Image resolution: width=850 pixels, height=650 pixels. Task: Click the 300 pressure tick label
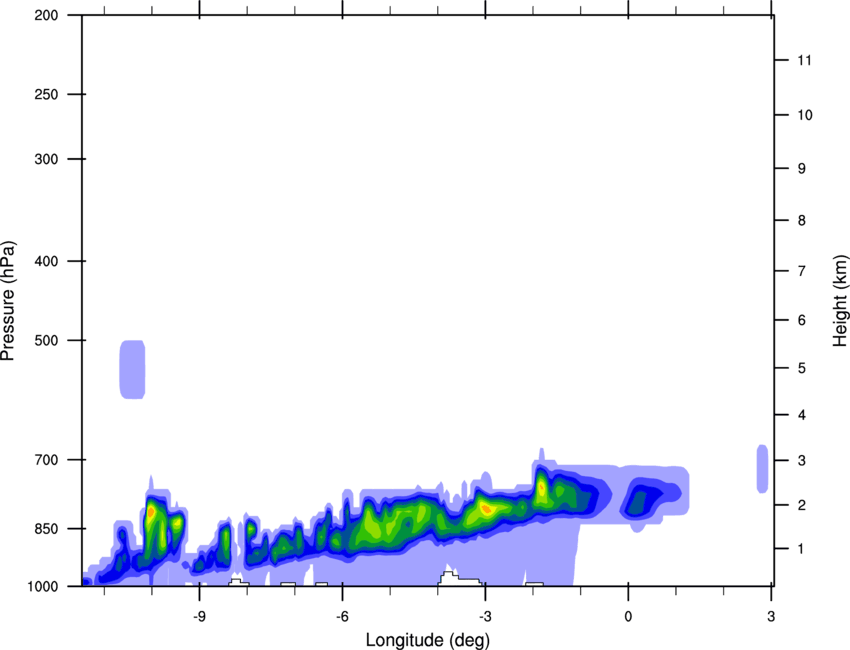46,159
